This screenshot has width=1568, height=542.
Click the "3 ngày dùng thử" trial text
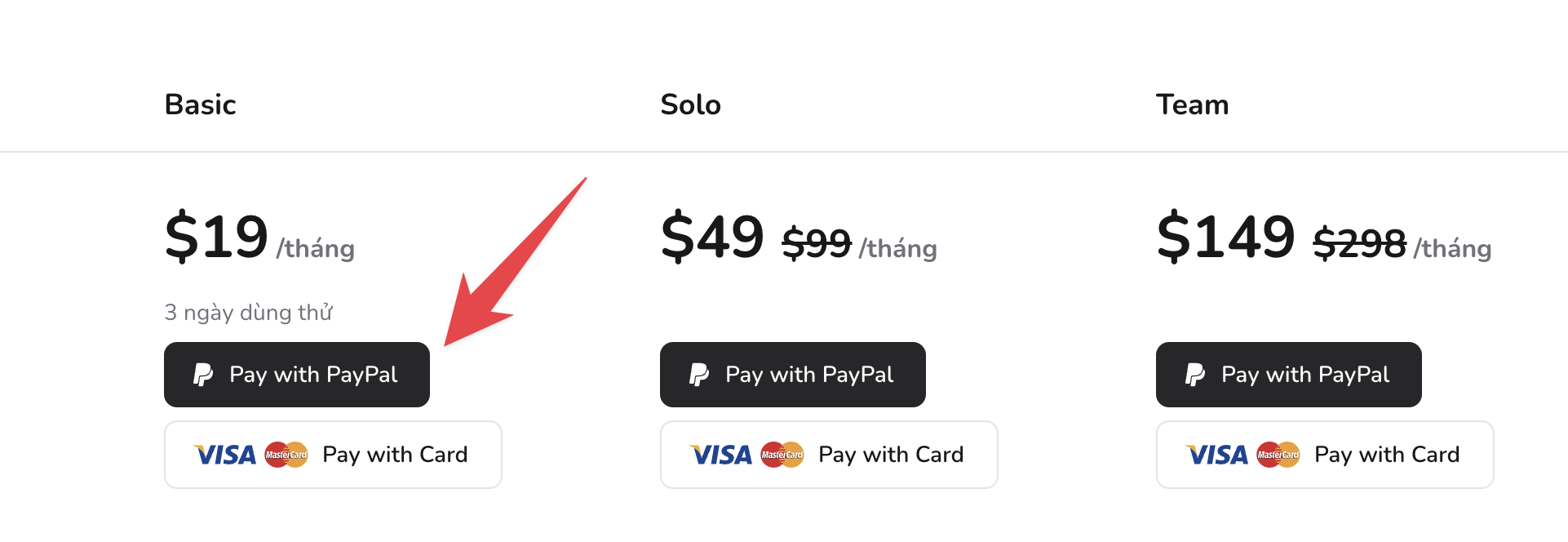tap(249, 313)
